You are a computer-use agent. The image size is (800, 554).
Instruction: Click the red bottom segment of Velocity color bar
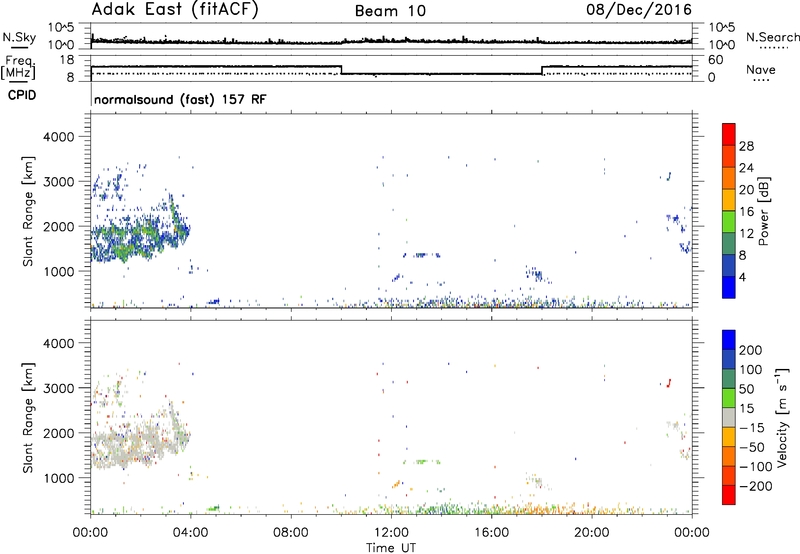(729, 495)
